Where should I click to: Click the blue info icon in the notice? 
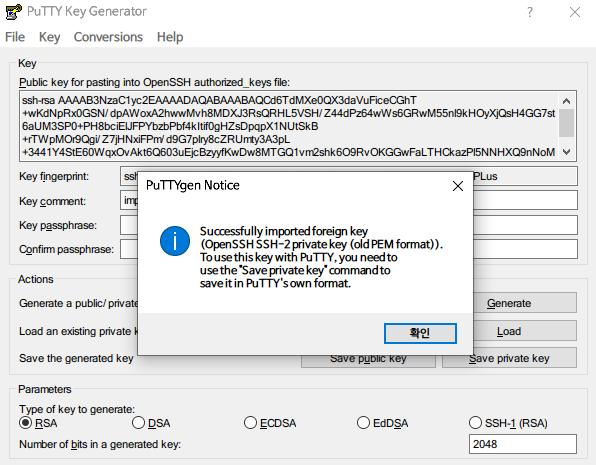tap(175, 241)
